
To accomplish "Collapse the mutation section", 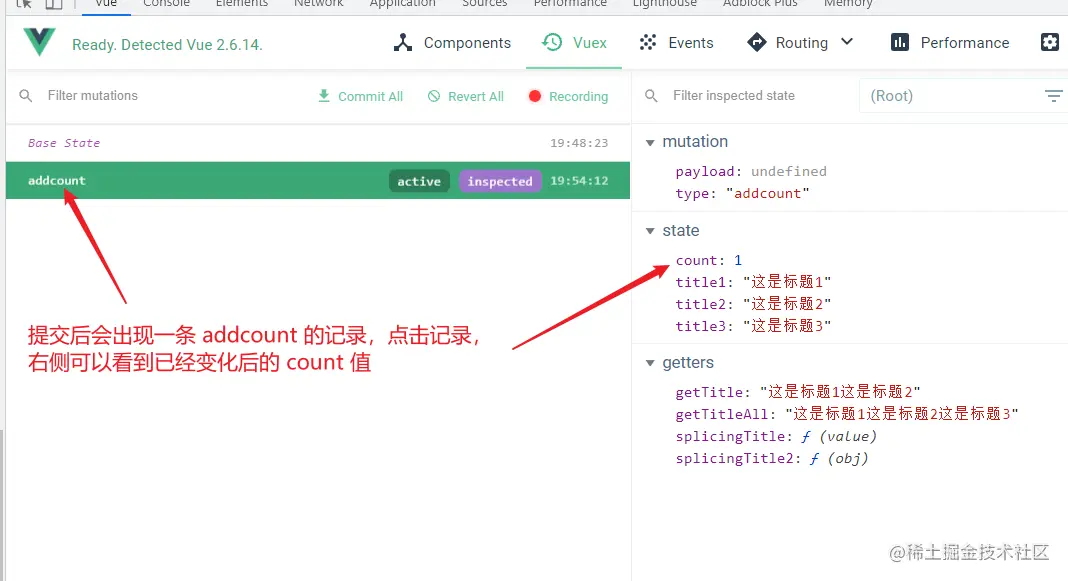I will click(650, 142).
